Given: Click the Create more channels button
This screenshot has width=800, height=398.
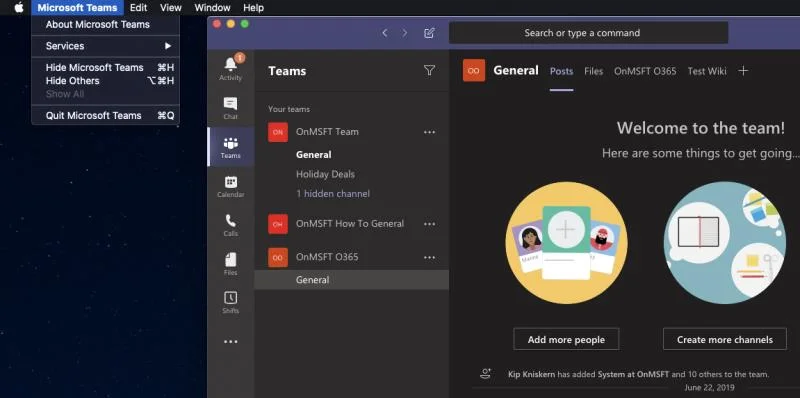Looking at the screenshot, I should 724,339.
